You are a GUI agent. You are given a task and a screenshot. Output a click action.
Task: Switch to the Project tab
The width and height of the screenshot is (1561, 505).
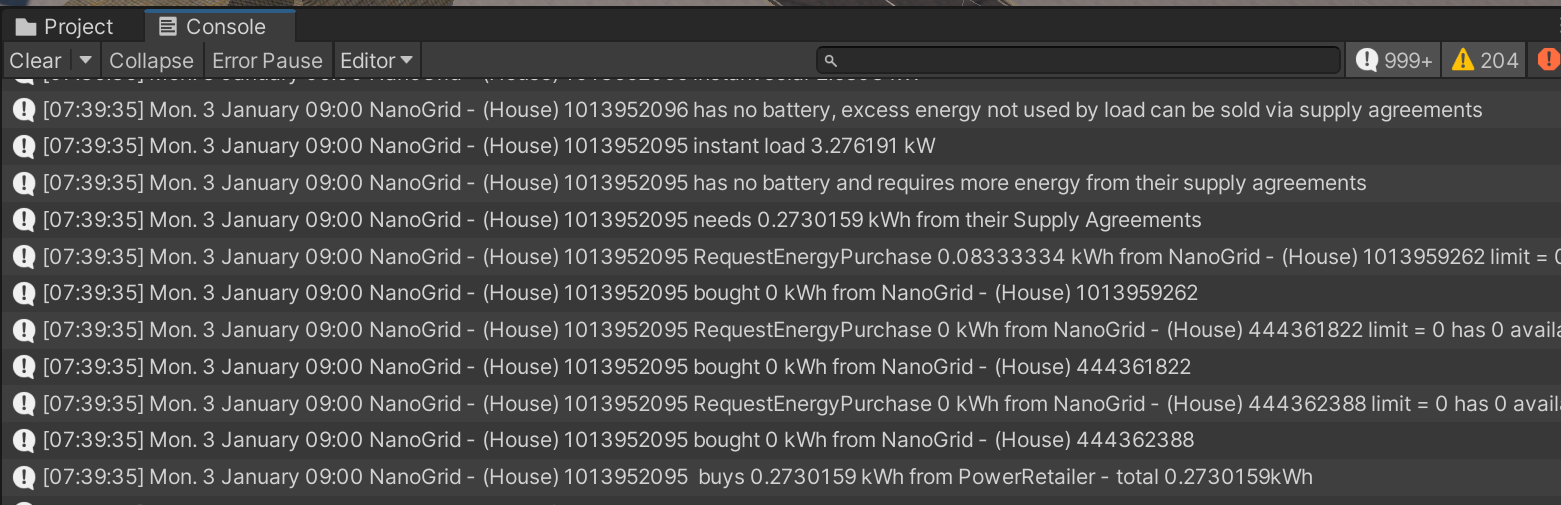click(x=65, y=27)
